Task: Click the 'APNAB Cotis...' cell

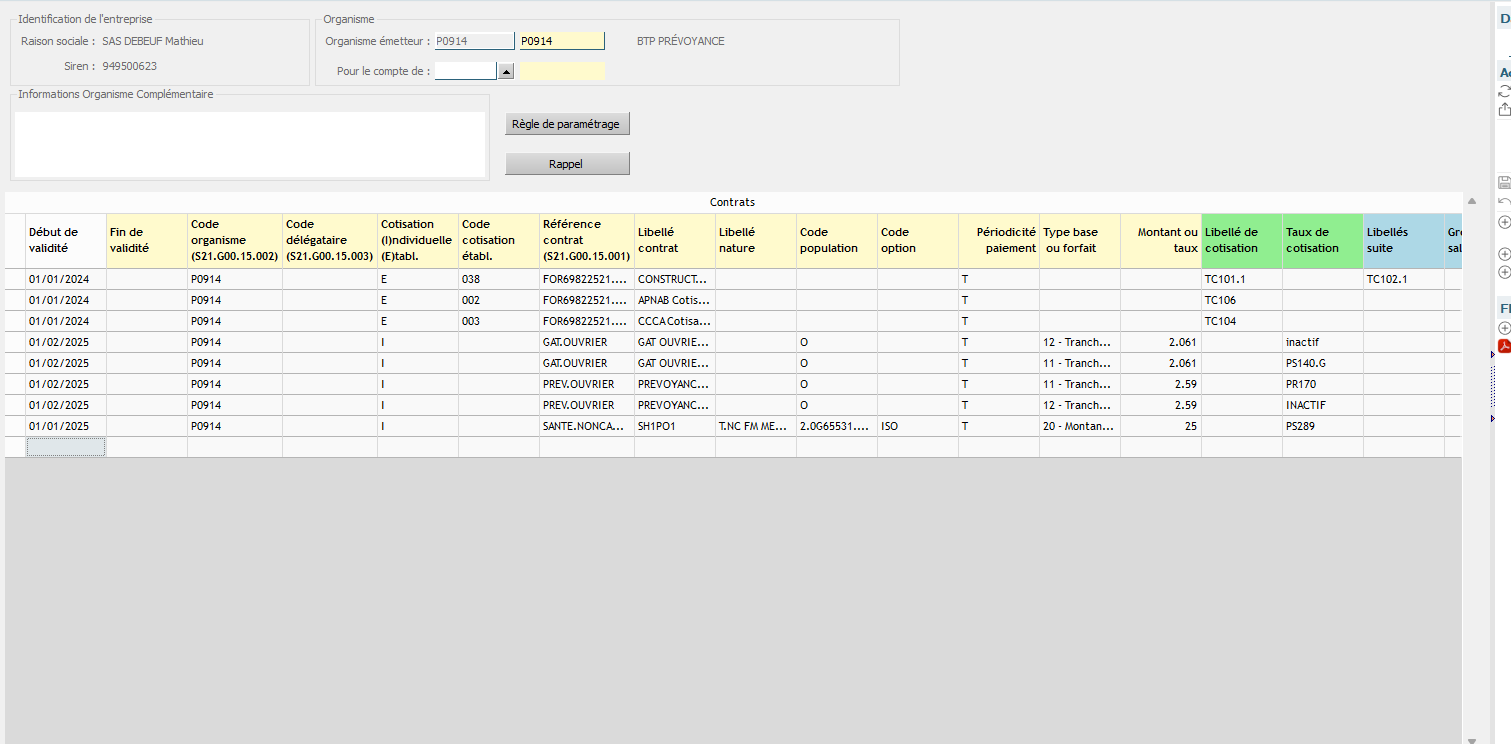Action: (x=674, y=300)
